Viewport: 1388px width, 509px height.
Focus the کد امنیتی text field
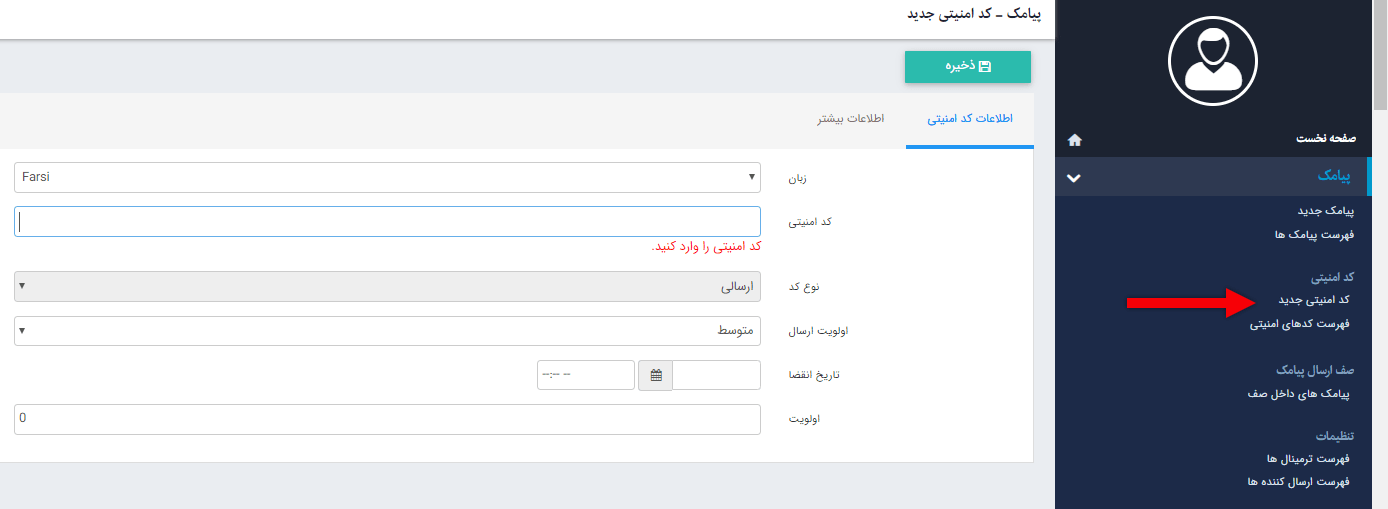pyautogui.click(x=387, y=222)
